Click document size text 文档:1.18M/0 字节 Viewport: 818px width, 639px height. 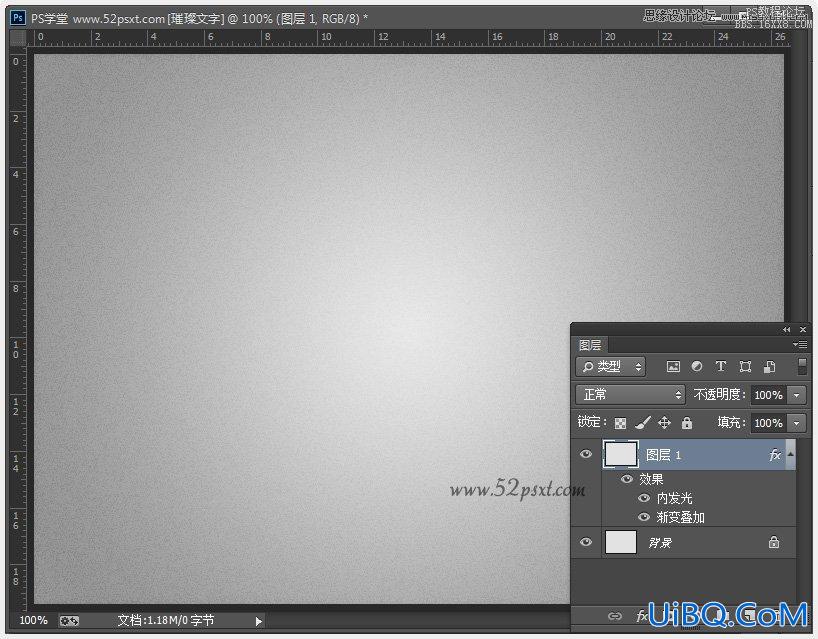coord(165,620)
